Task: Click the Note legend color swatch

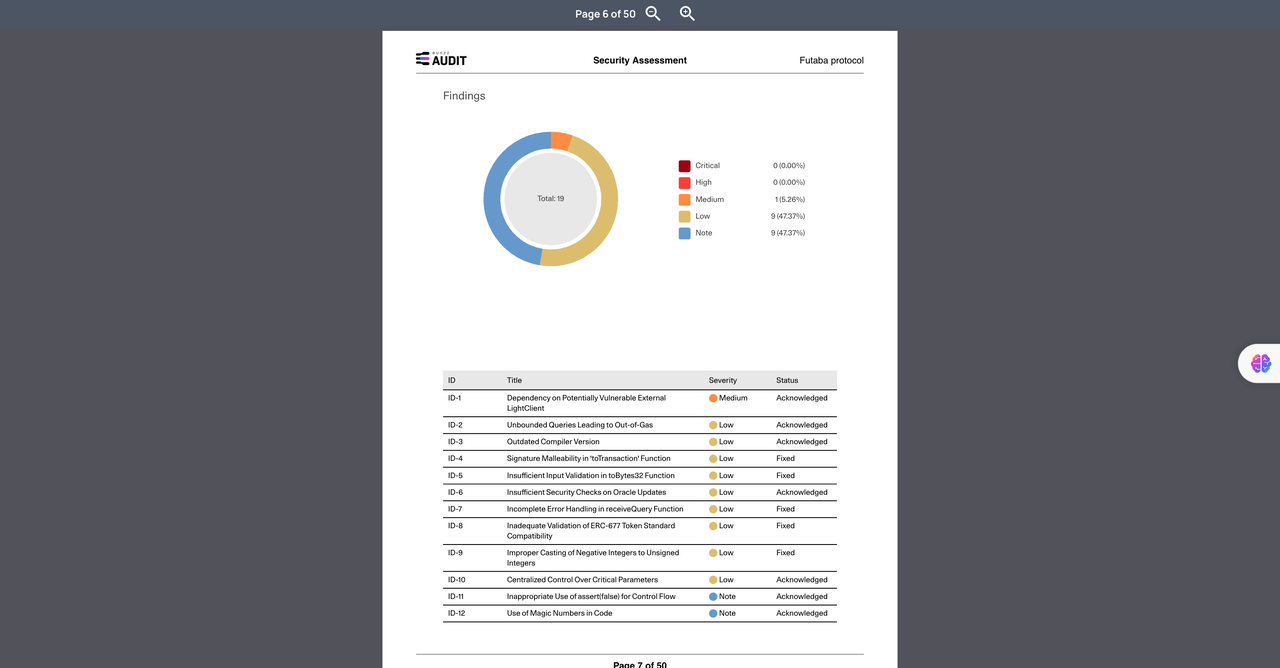Action: (684, 233)
